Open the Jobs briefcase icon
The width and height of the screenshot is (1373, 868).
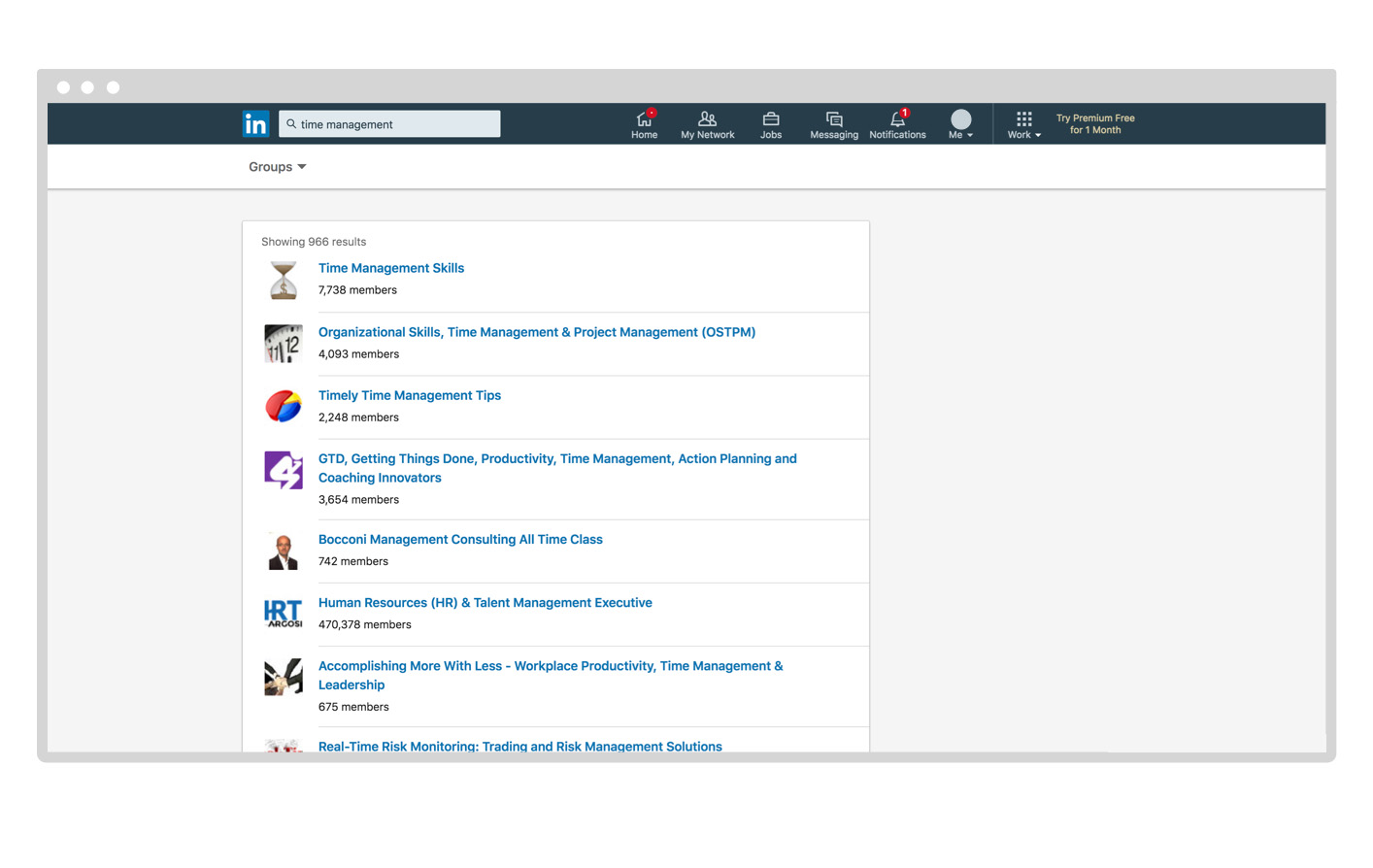pos(770,119)
